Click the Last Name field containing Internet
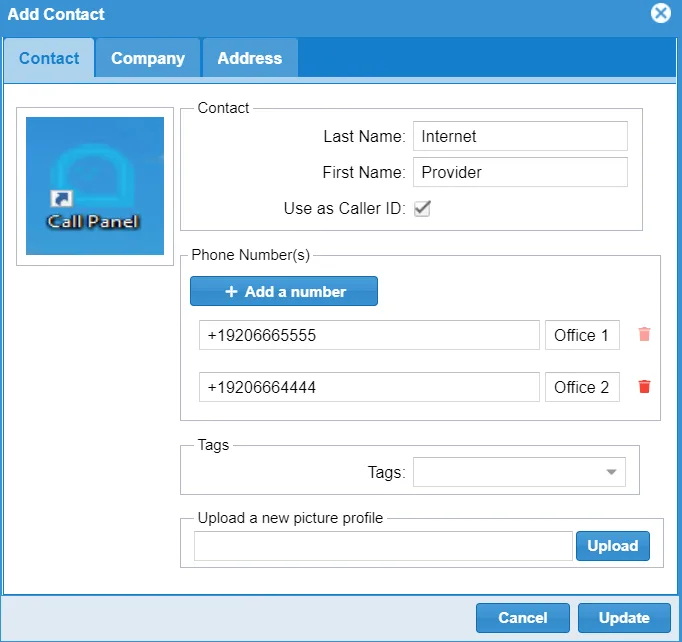 [520, 136]
